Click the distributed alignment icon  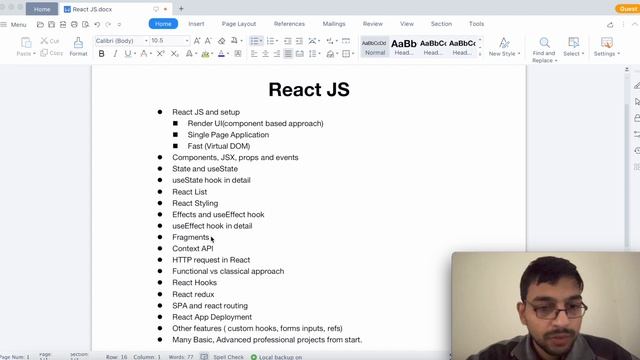300,53
